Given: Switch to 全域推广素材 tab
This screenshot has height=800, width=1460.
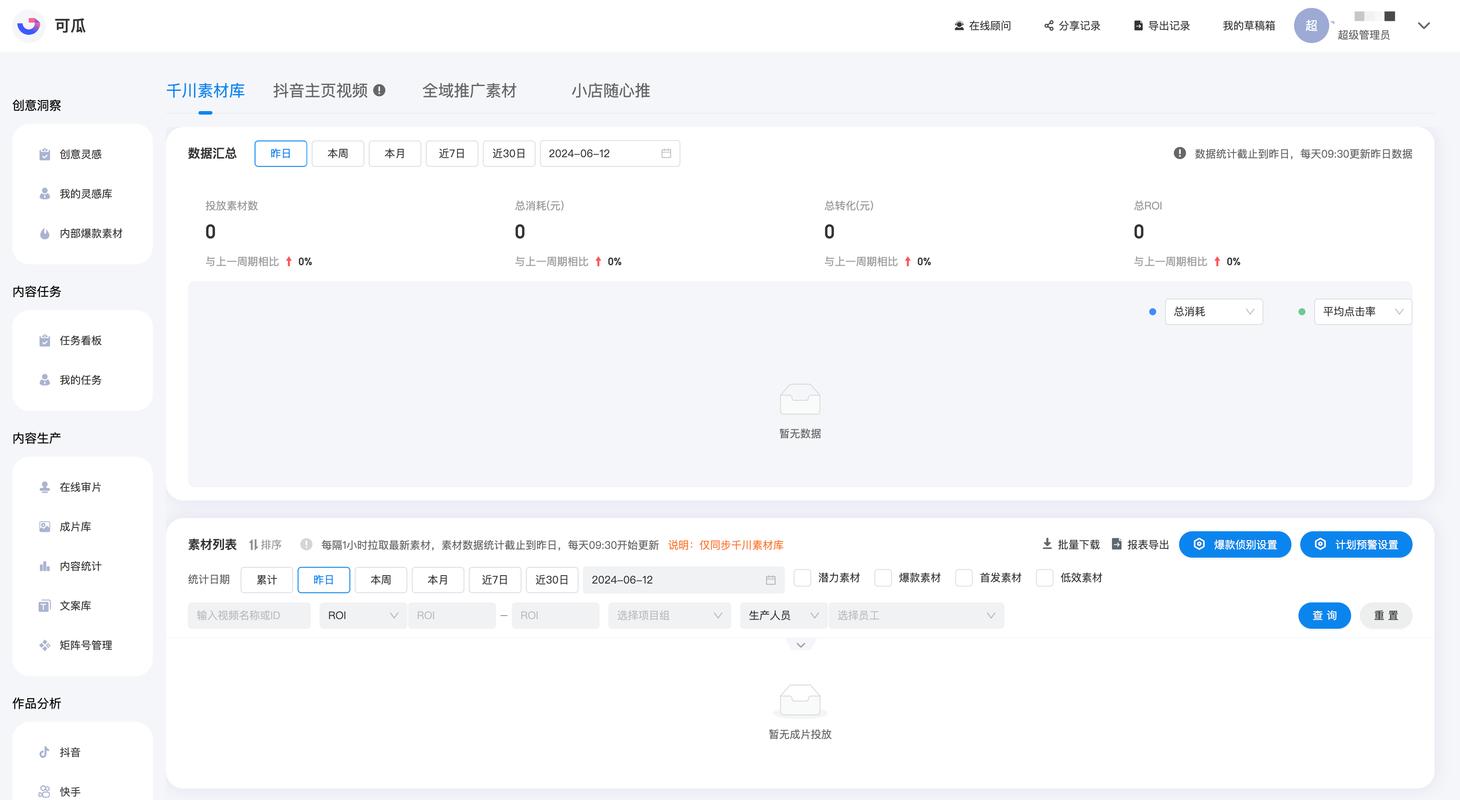Looking at the screenshot, I should tap(469, 90).
